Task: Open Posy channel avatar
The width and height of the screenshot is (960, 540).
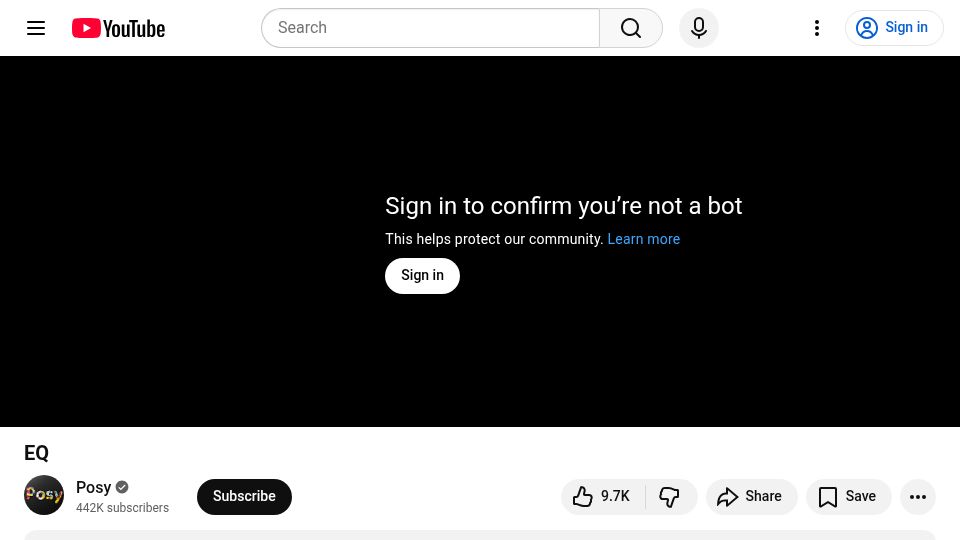Action: coord(44,495)
